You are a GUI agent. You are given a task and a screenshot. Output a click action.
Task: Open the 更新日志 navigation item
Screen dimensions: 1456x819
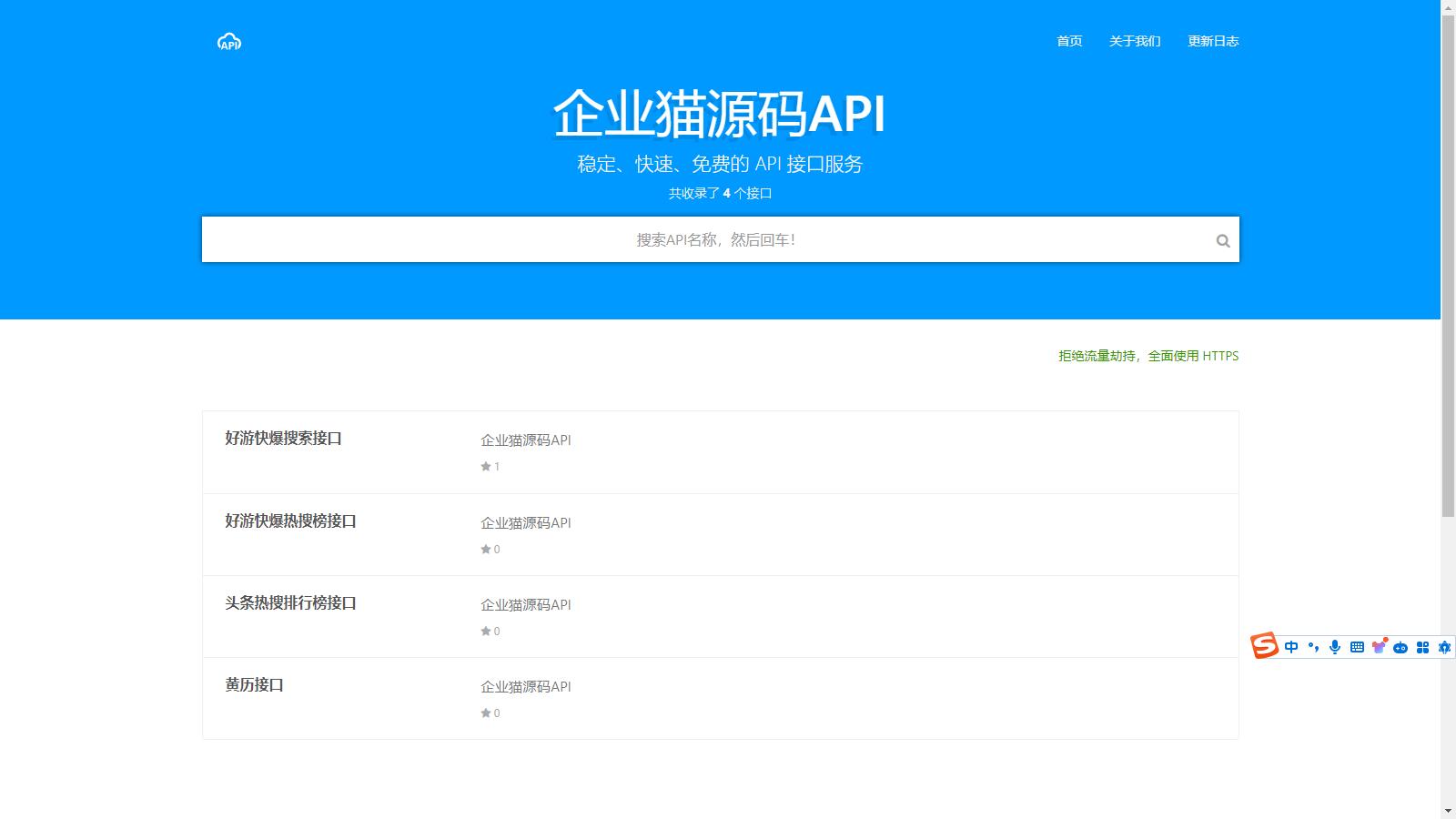pos(1213,41)
